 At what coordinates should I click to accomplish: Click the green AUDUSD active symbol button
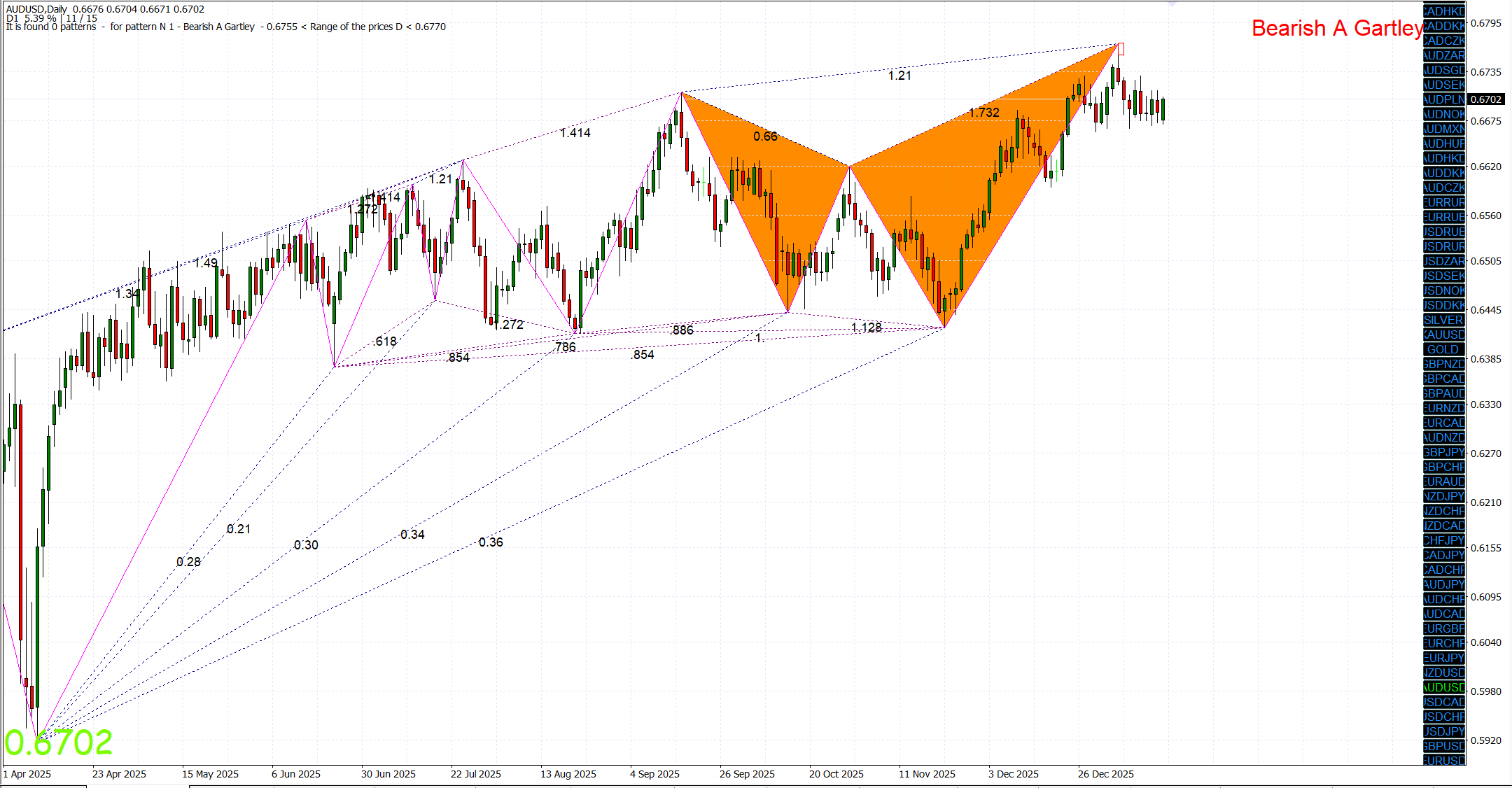[1444, 687]
